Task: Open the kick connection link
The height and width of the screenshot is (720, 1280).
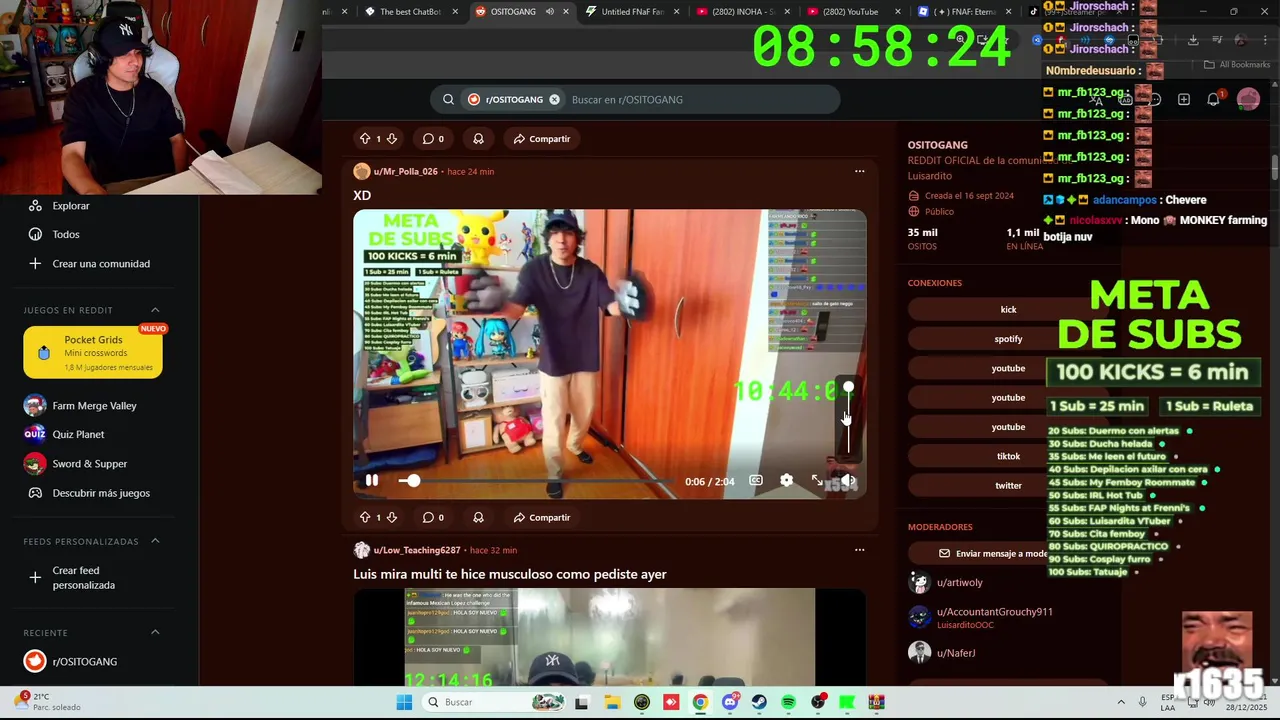Action: click(x=1008, y=310)
